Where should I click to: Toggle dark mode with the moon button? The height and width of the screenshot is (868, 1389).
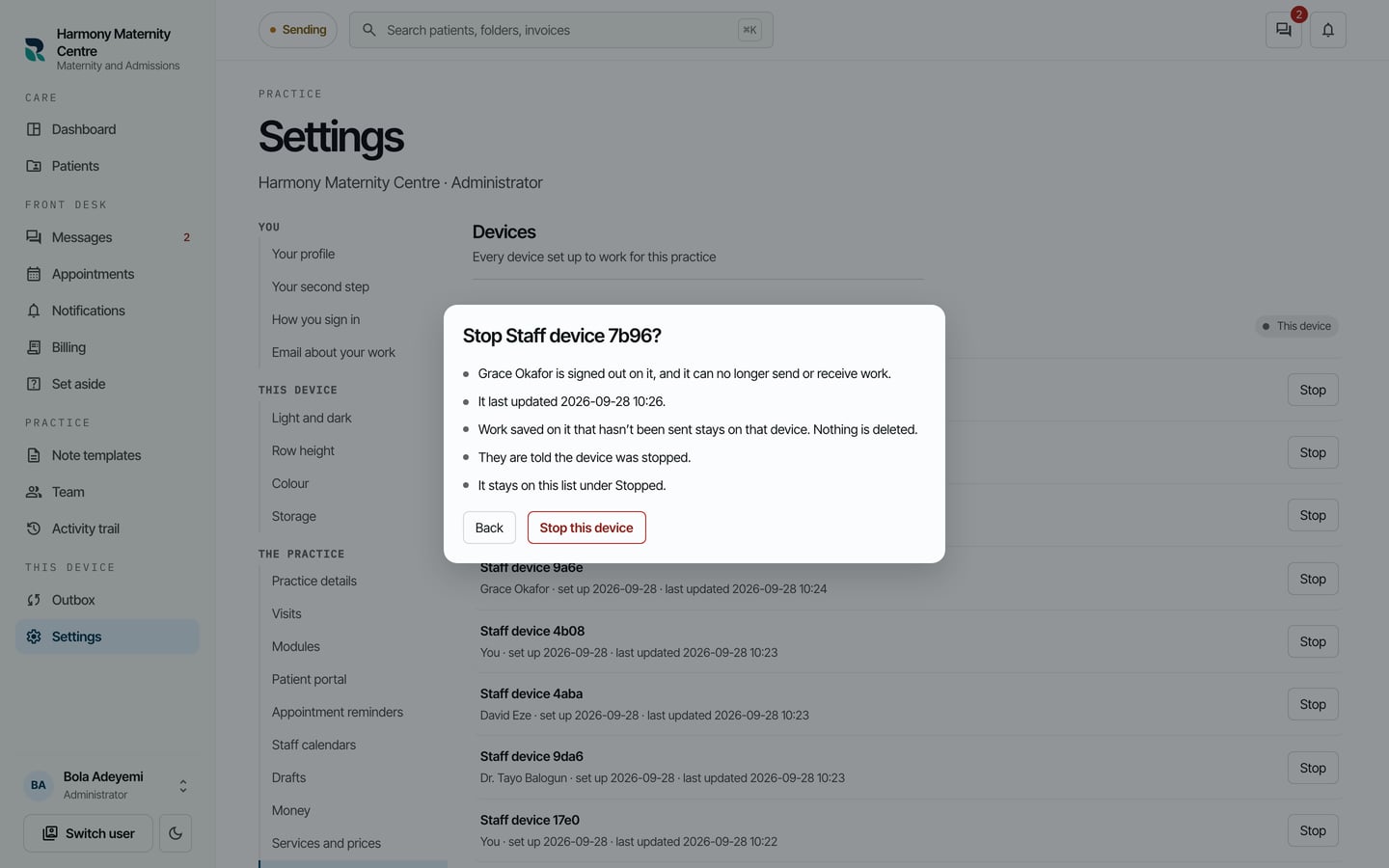[176, 833]
